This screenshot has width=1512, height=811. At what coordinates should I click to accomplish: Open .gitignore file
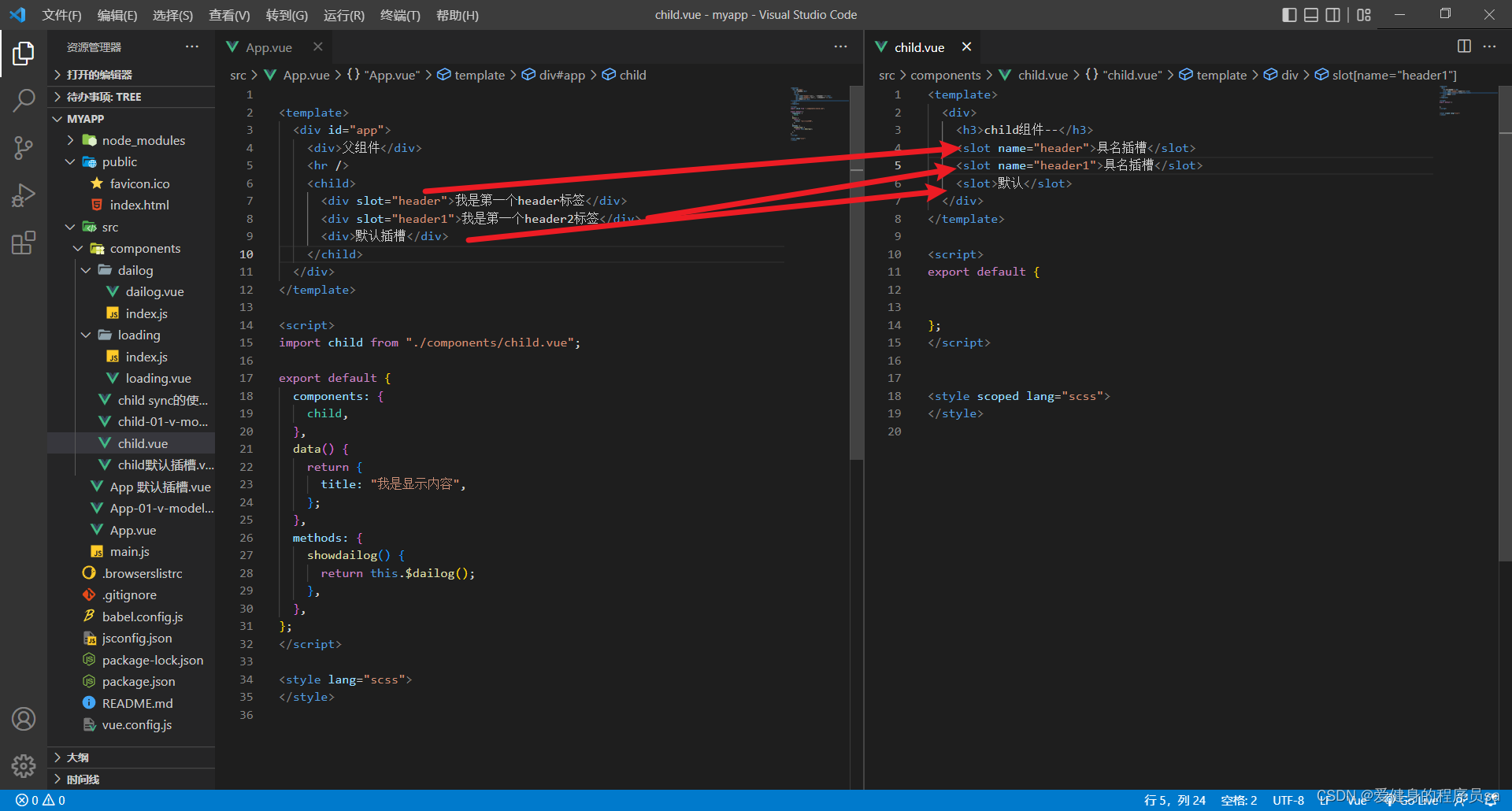pos(132,594)
